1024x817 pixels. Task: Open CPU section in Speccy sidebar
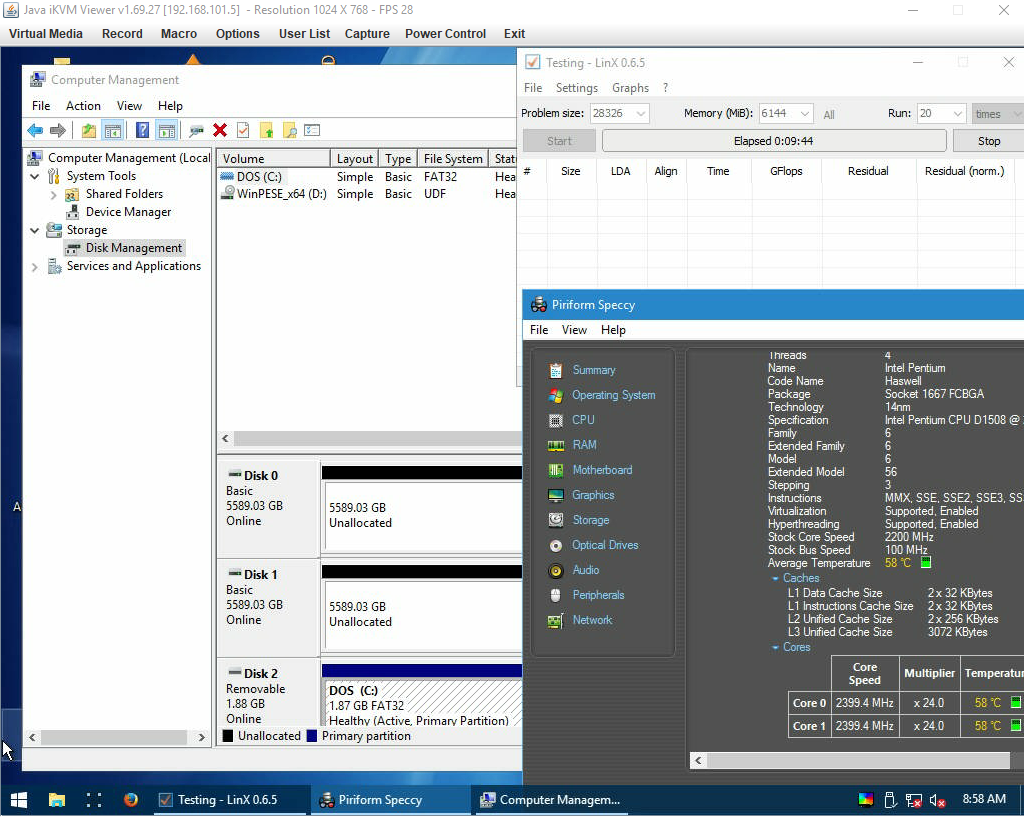coord(583,420)
